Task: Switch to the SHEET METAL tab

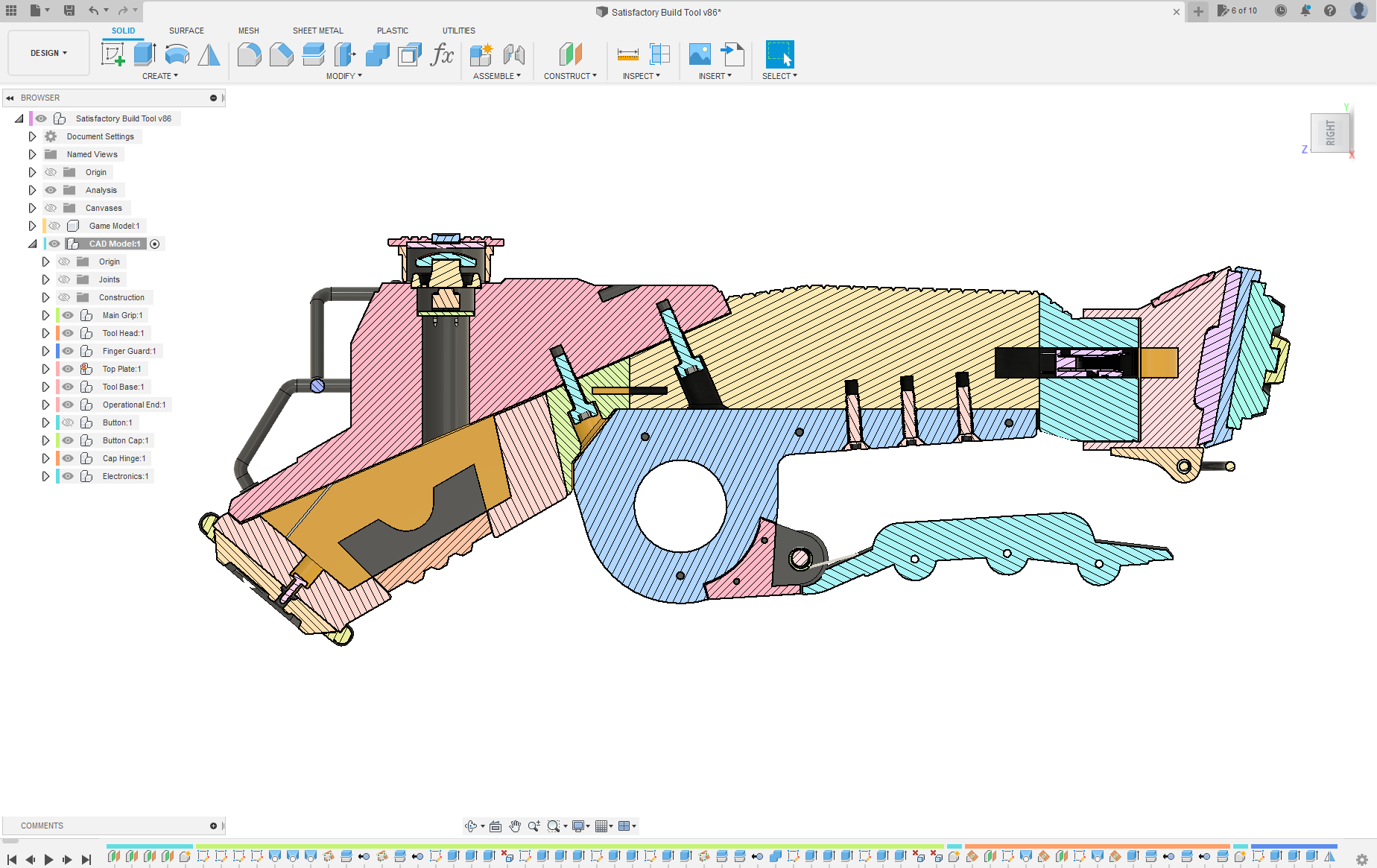Action: [x=317, y=31]
